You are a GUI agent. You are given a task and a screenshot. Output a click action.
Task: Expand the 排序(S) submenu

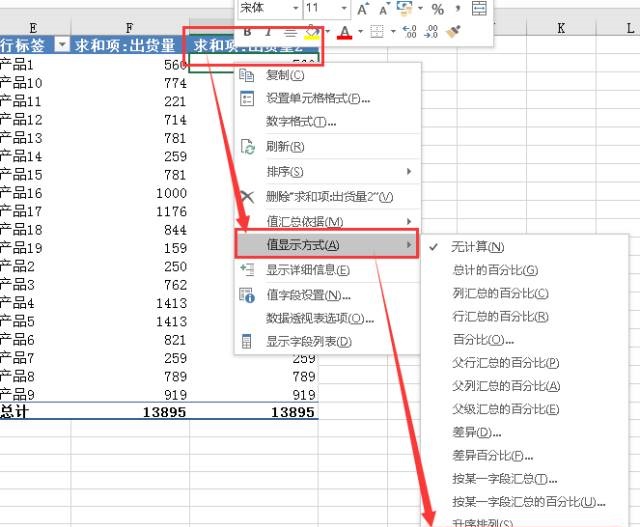[x=327, y=171]
